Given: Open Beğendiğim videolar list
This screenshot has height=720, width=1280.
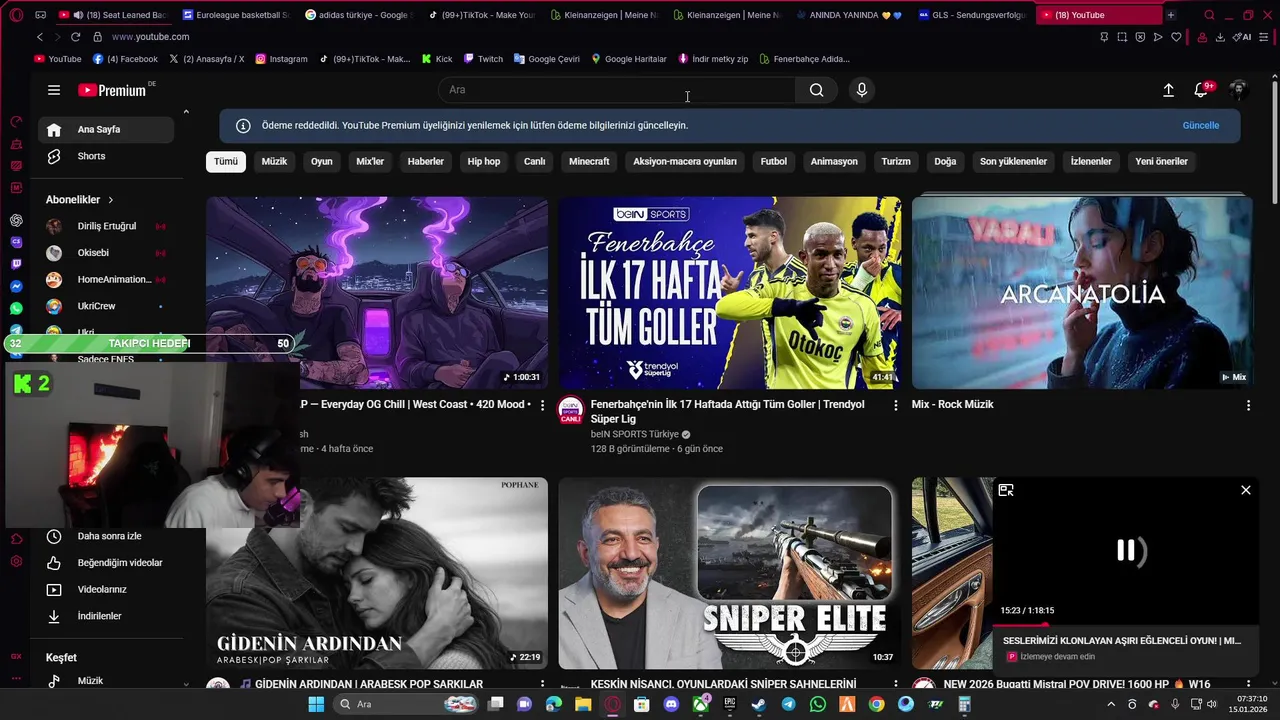Looking at the screenshot, I should click(106, 563).
